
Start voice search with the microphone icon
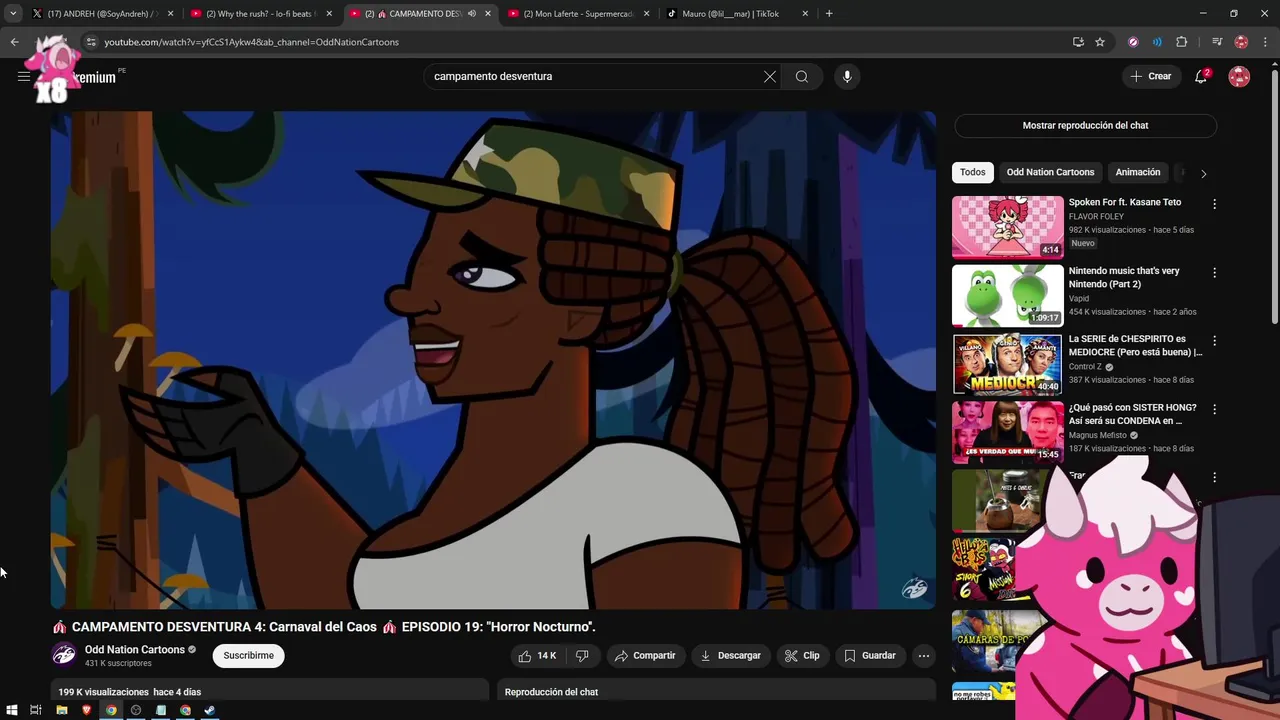[x=847, y=76]
